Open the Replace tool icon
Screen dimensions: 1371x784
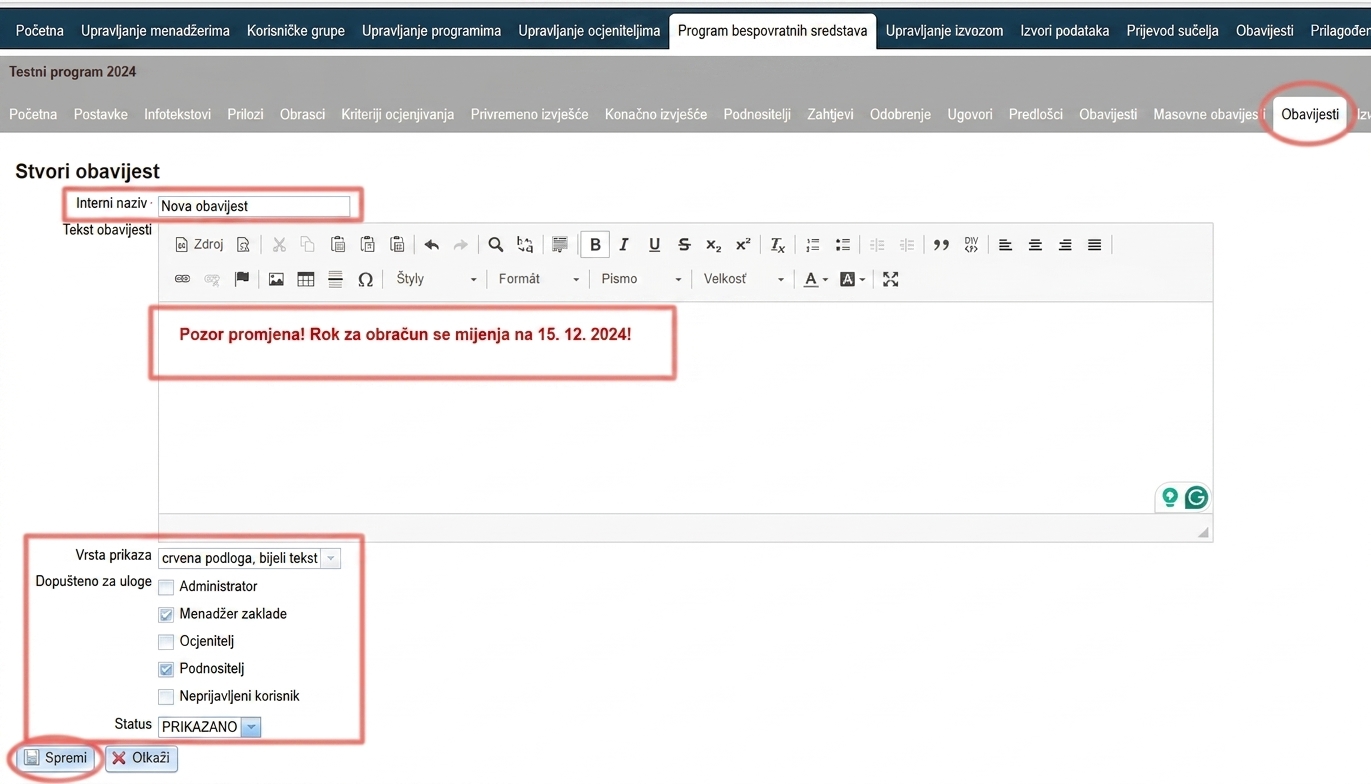pyautogui.click(x=525, y=244)
